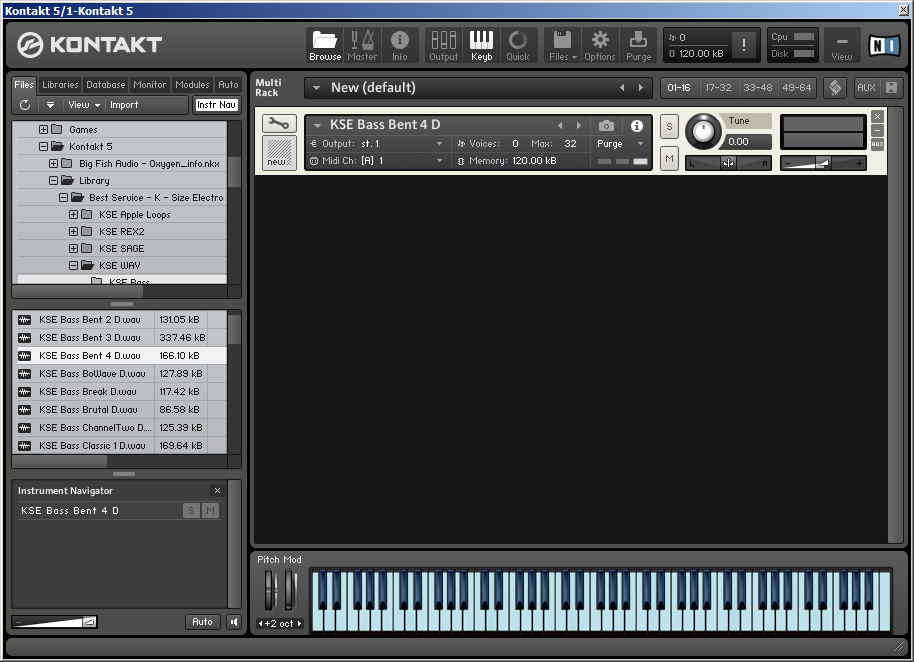
Task: Expand the KSE REX2 folder
Action: (x=73, y=231)
